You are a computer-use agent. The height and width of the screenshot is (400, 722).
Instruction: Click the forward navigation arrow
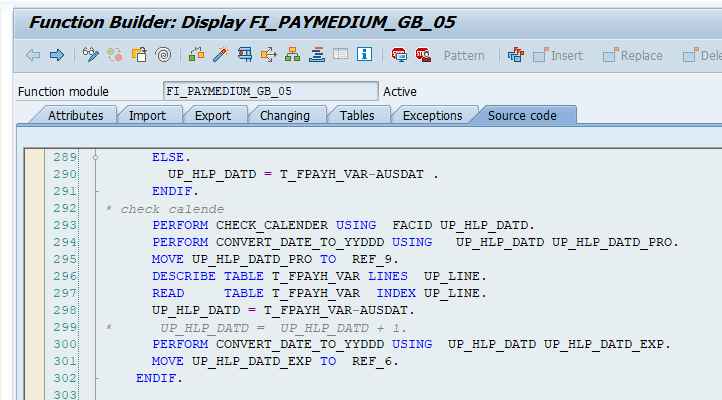coord(56,55)
